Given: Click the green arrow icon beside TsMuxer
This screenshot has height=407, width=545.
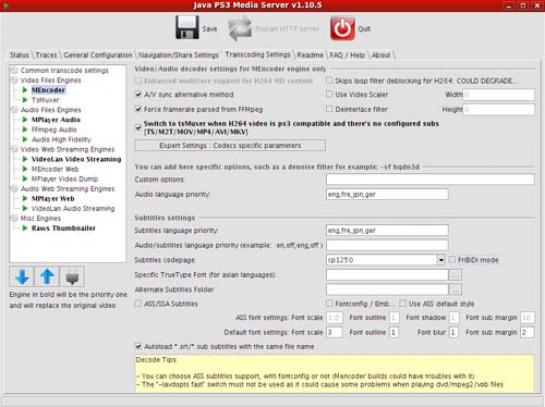Looking at the screenshot, I should tap(25, 100).
